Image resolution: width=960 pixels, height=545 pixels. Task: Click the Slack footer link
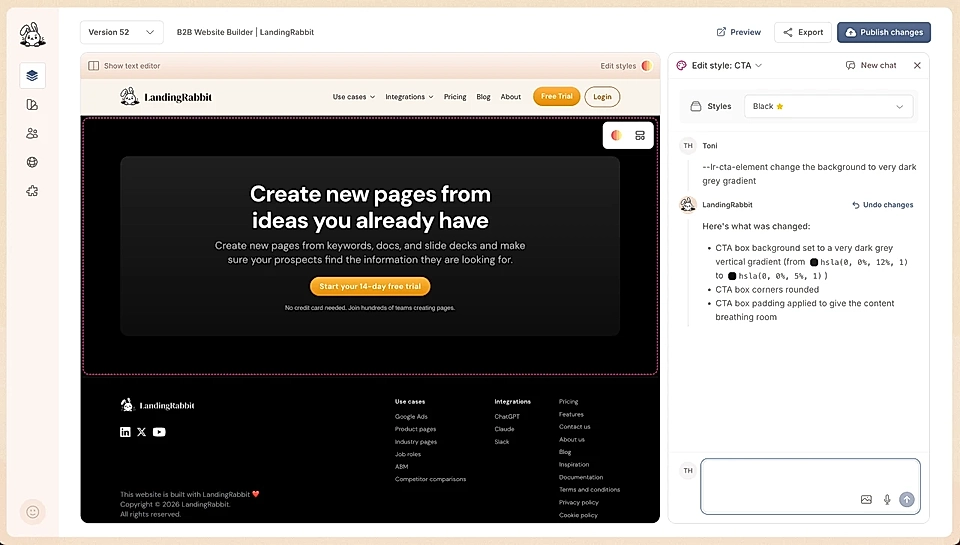501,442
